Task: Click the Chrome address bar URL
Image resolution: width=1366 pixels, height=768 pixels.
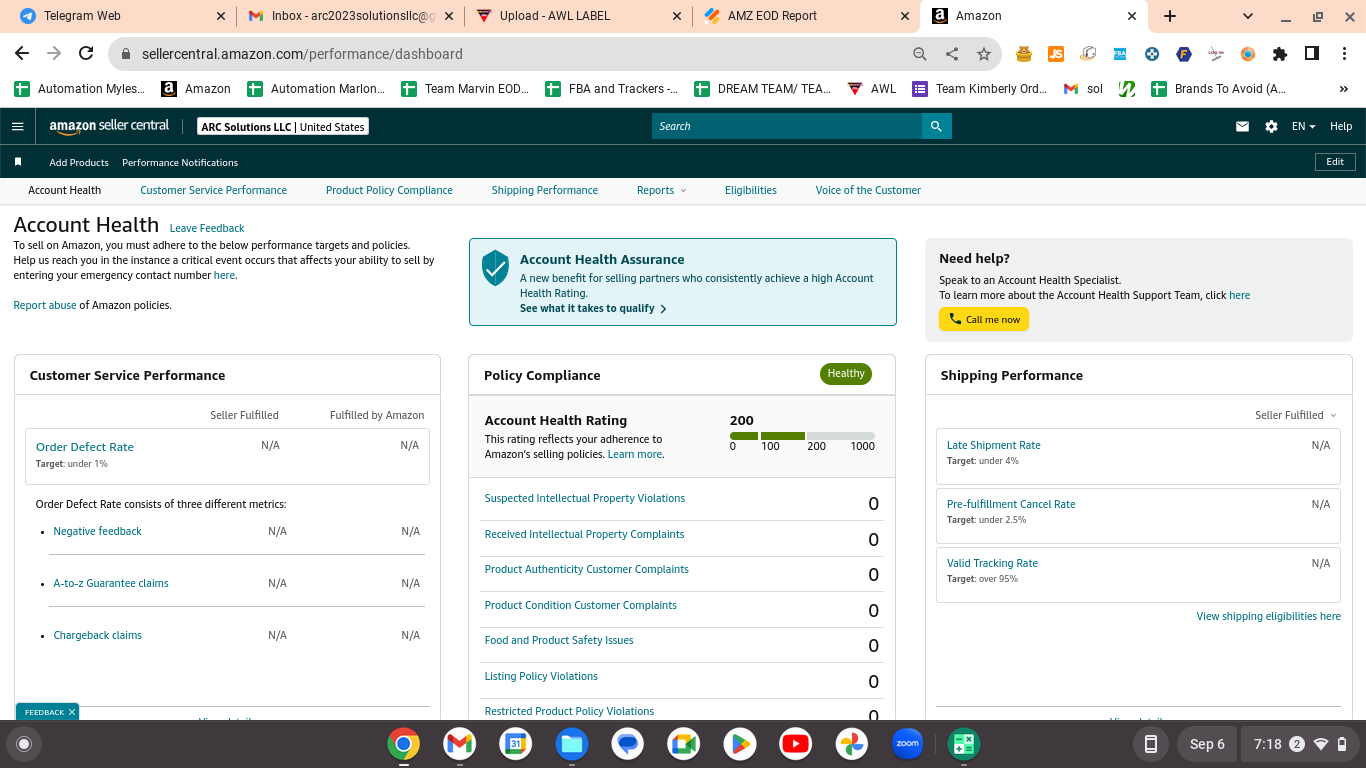Action: click(302, 54)
